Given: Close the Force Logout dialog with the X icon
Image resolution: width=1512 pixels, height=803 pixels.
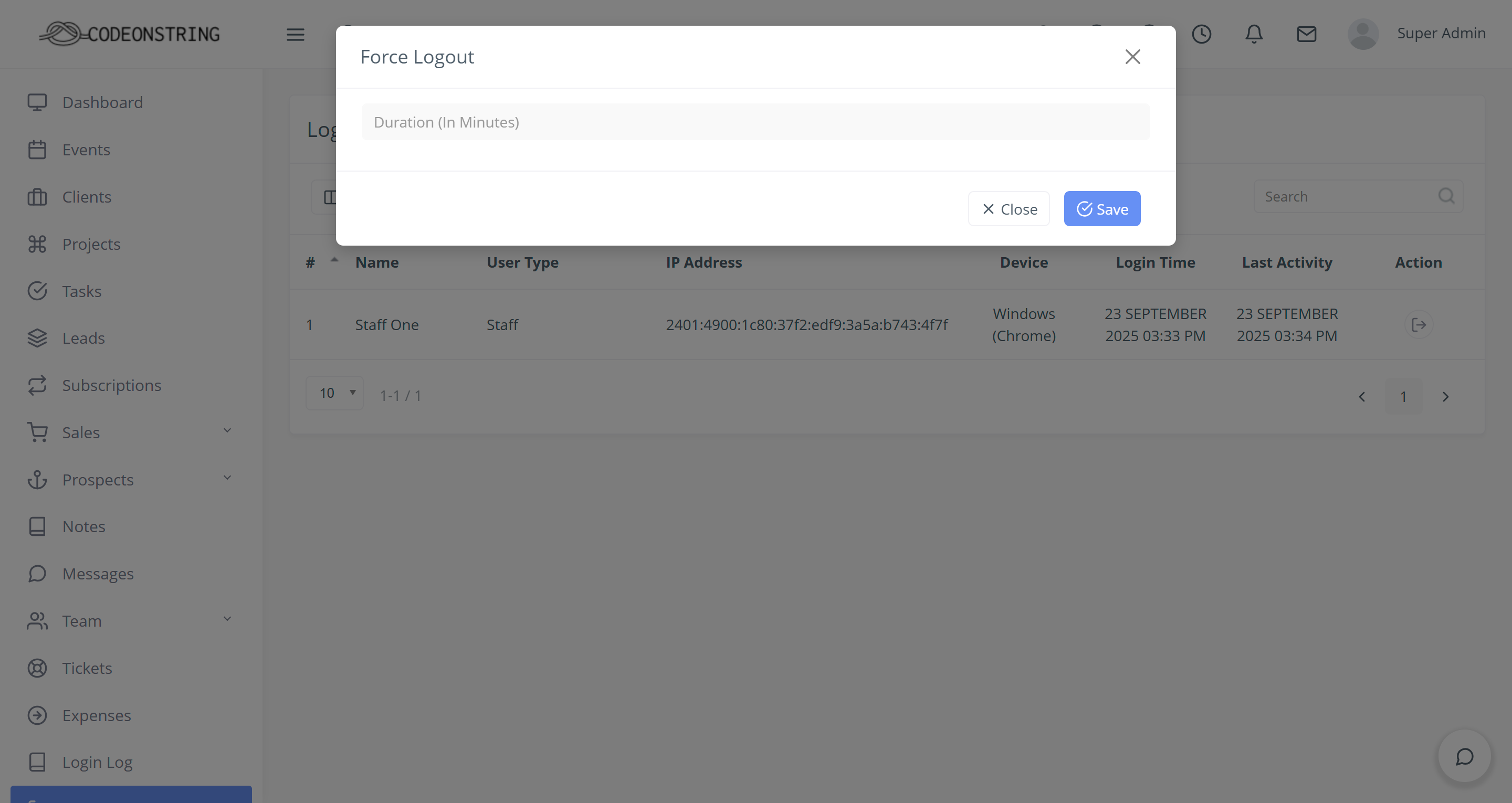Looking at the screenshot, I should click(1132, 57).
